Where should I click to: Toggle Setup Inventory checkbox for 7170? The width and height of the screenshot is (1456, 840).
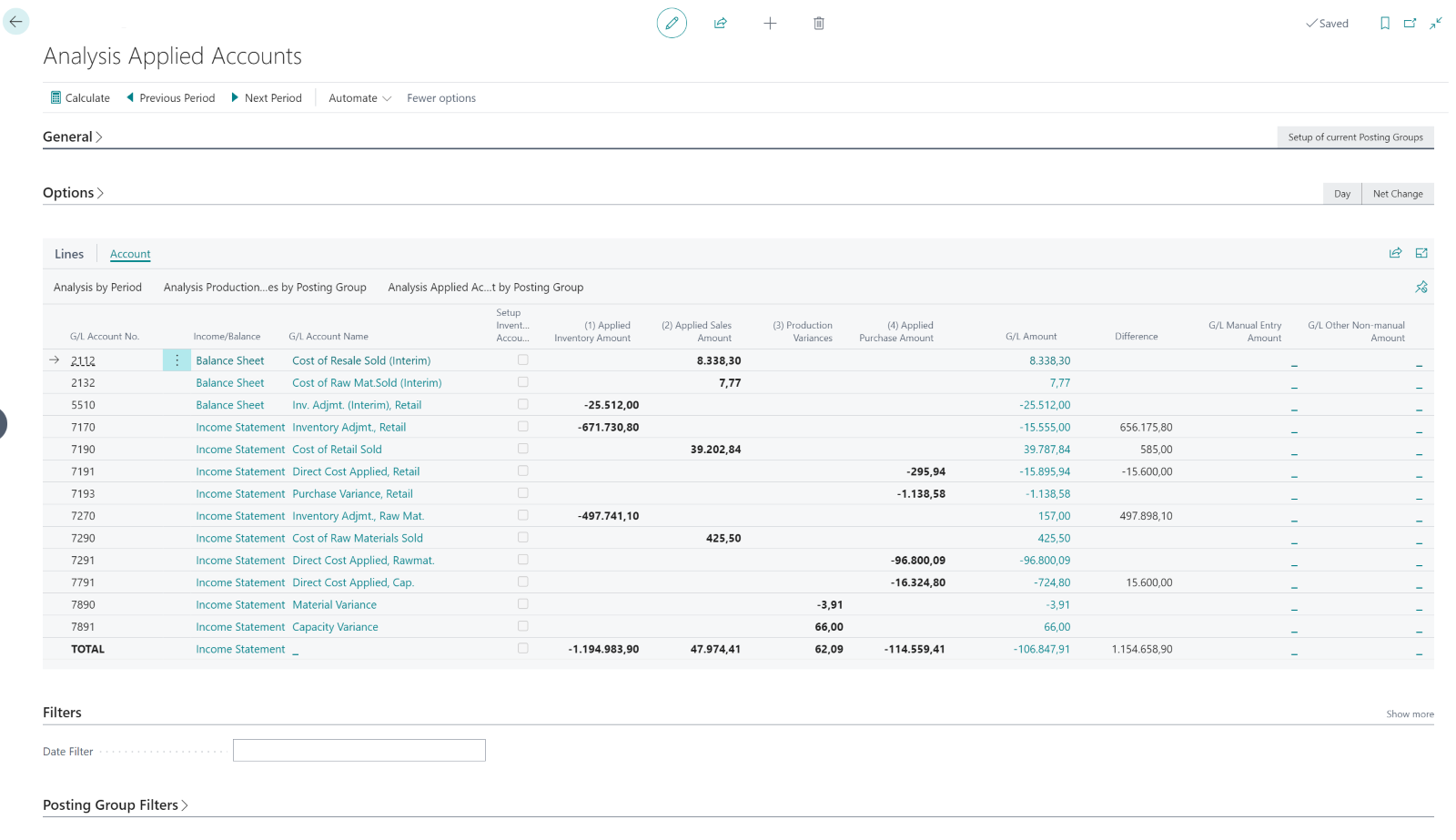[523, 426]
